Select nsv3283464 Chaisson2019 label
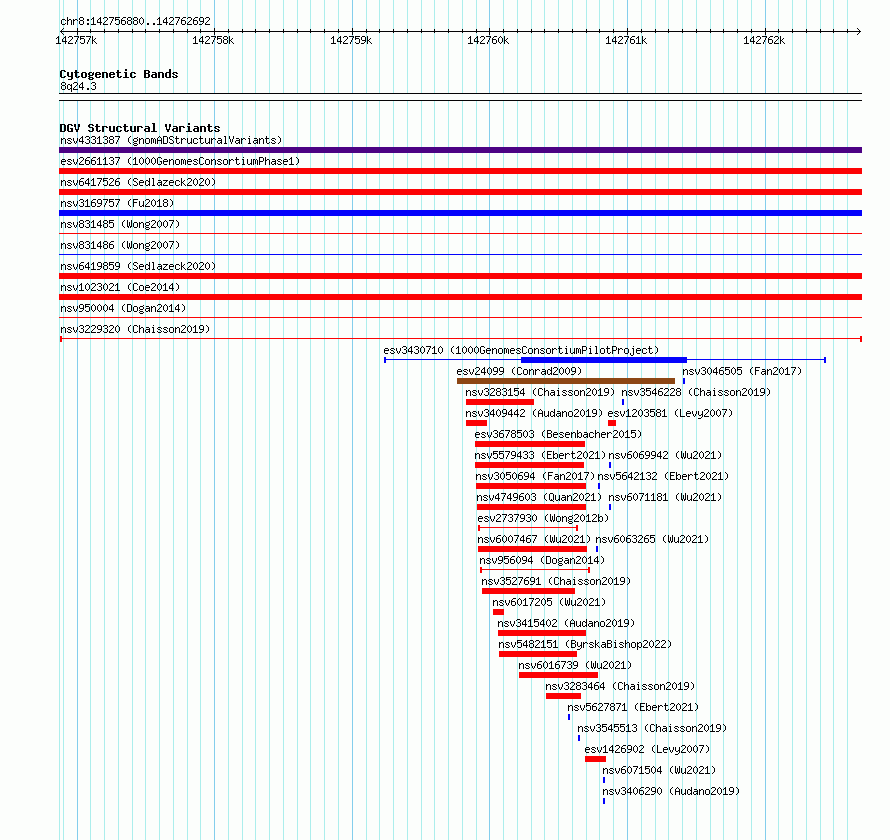This screenshot has width=890, height=840. tap(620, 686)
